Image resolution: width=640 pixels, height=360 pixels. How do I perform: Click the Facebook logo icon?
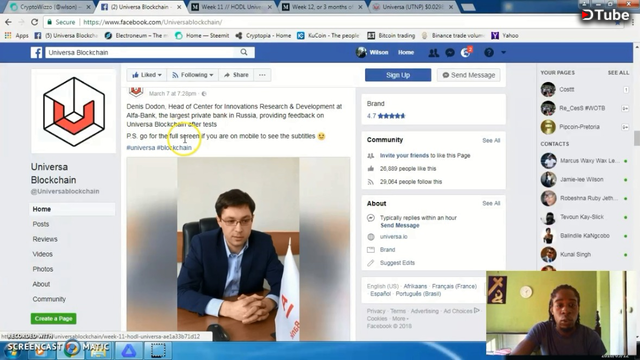pos(36,53)
